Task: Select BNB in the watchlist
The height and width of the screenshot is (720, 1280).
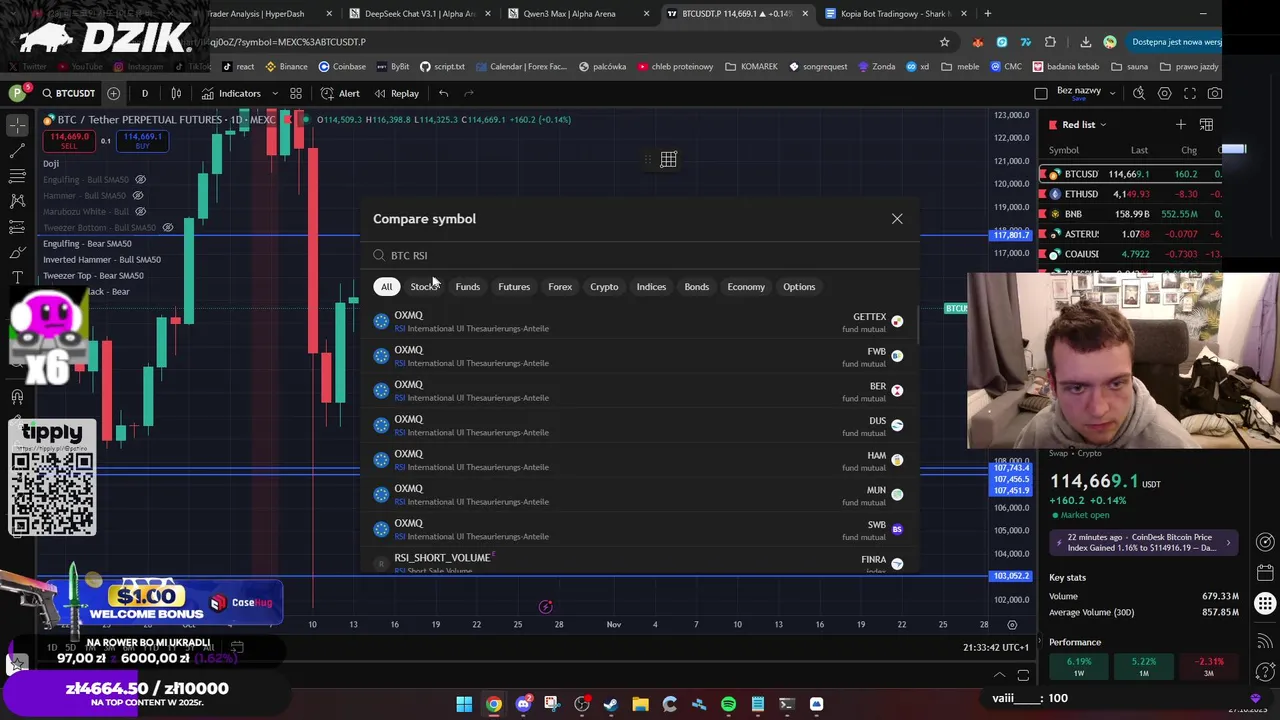Action: 1132,214
